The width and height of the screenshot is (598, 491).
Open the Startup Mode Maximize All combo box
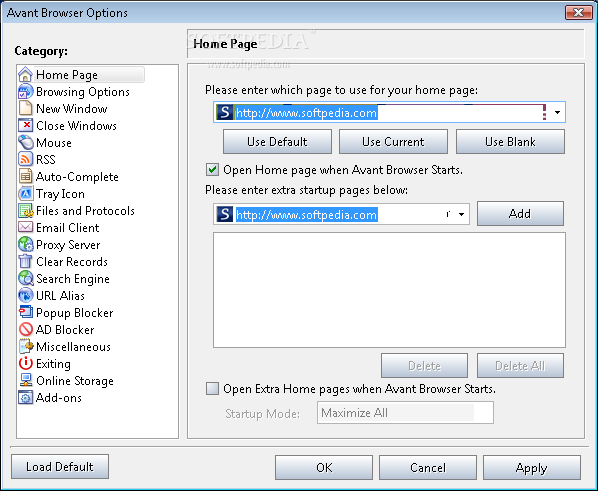tap(405, 412)
